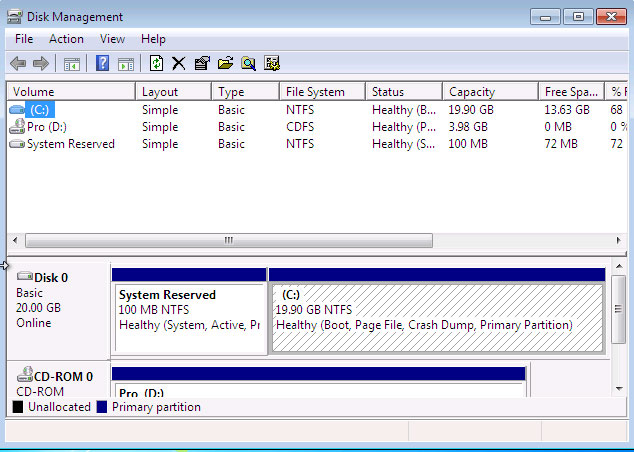Screen dimensions: 634x452
Task: Open Help via the blue question icon
Action: (x=102, y=64)
